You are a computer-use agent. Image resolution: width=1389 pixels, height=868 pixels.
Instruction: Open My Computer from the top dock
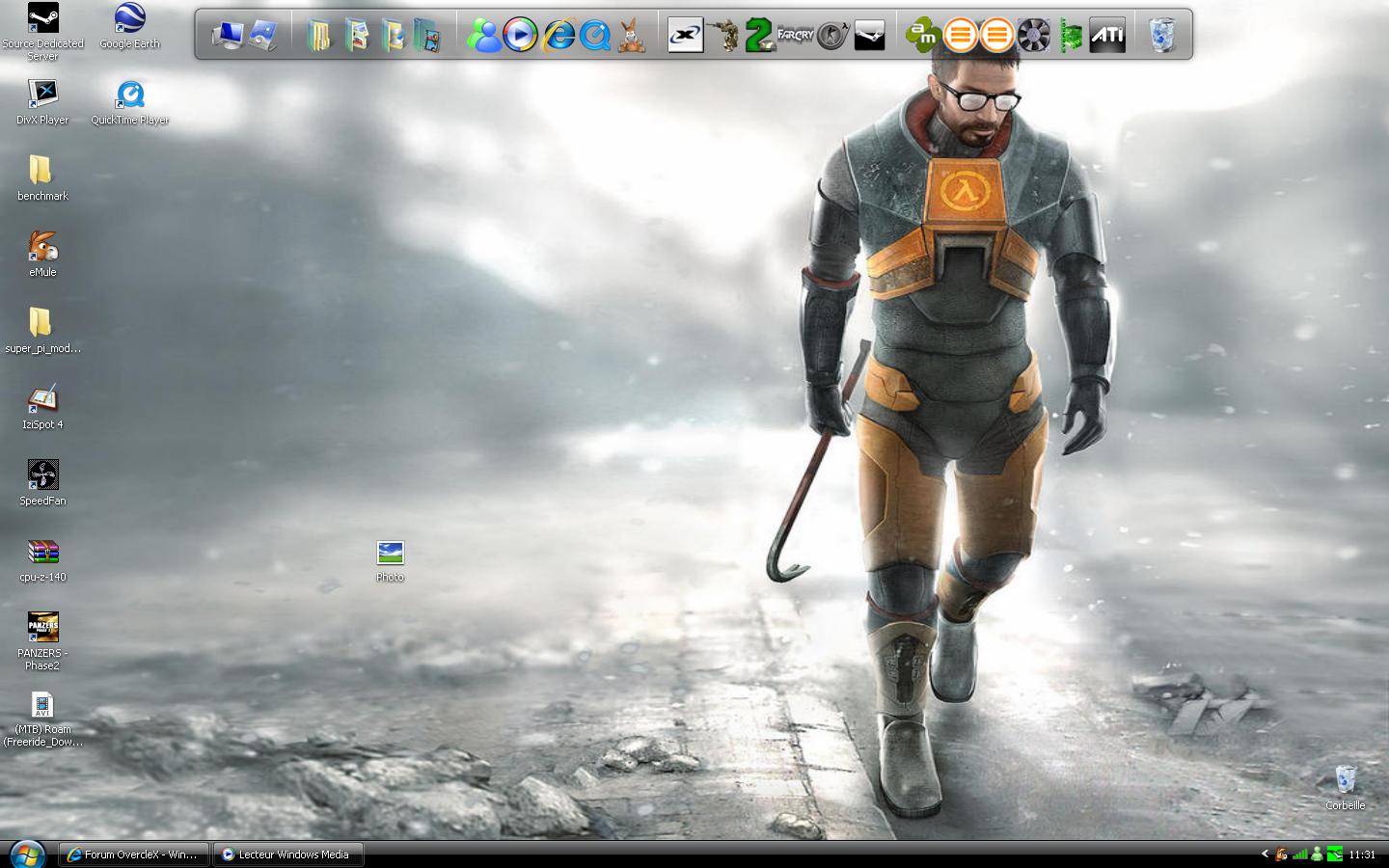(227, 36)
